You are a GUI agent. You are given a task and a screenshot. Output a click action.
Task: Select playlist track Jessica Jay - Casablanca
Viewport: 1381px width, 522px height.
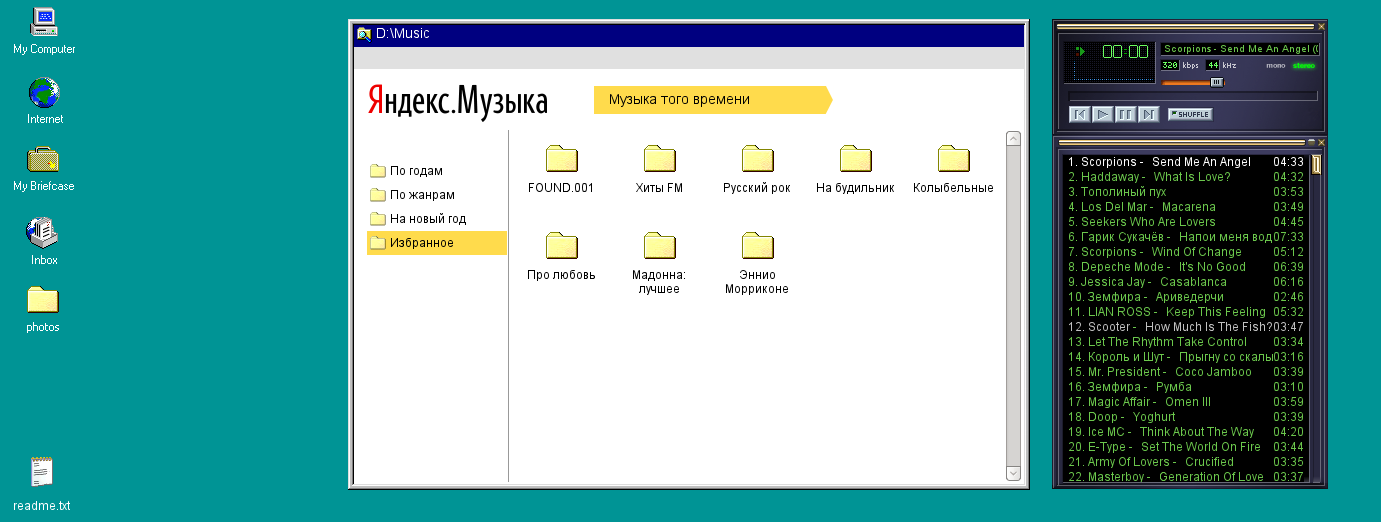pyautogui.click(x=1185, y=282)
